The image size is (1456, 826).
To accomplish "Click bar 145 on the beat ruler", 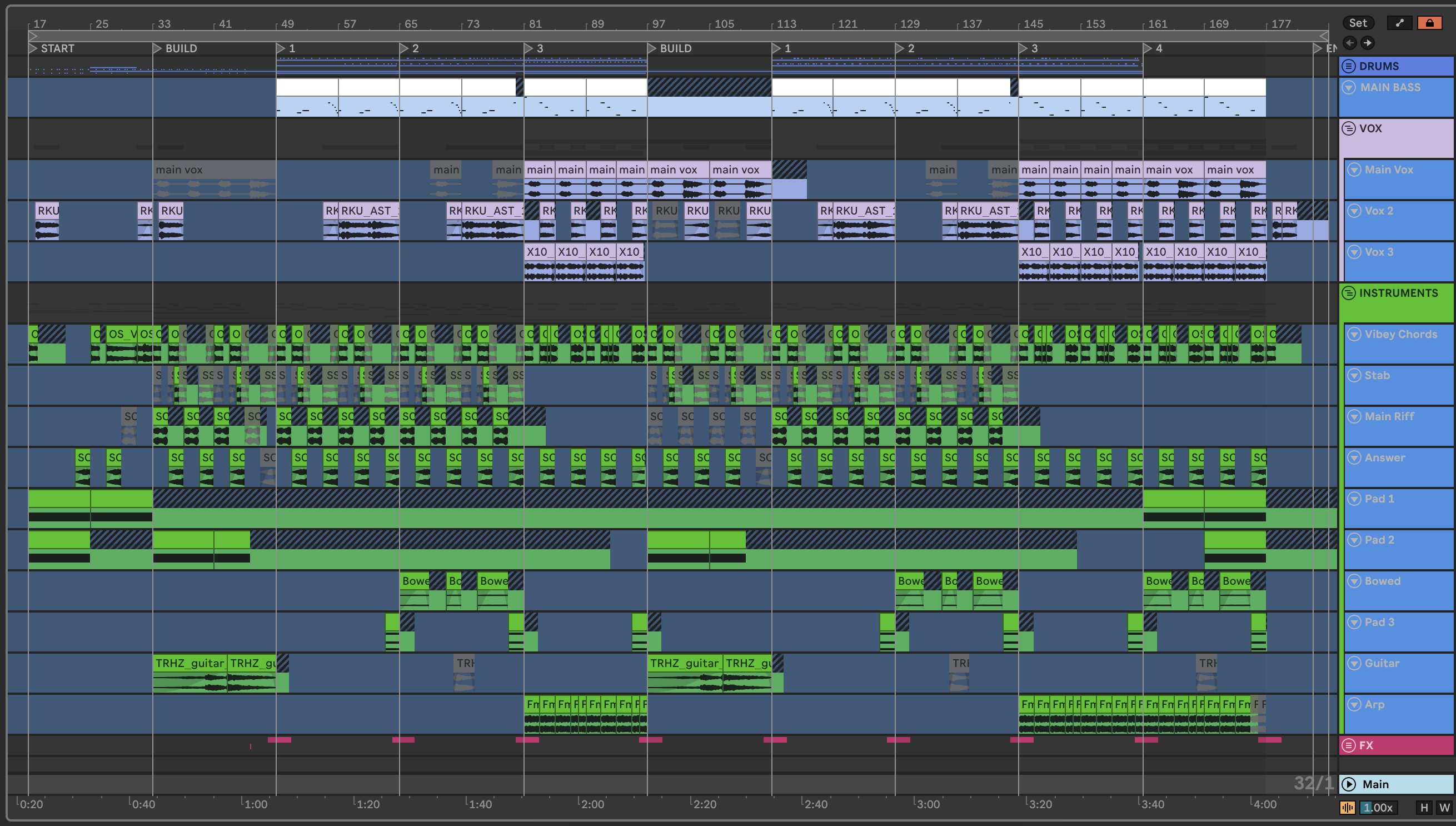I will pyautogui.click(x=1033, y=24).
